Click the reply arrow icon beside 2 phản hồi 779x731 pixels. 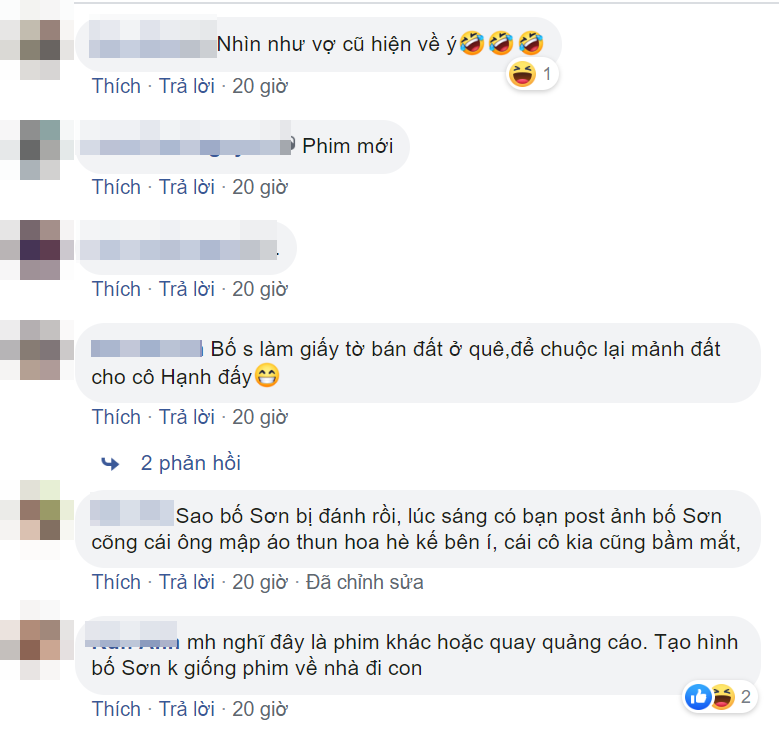tap(110, 463)
